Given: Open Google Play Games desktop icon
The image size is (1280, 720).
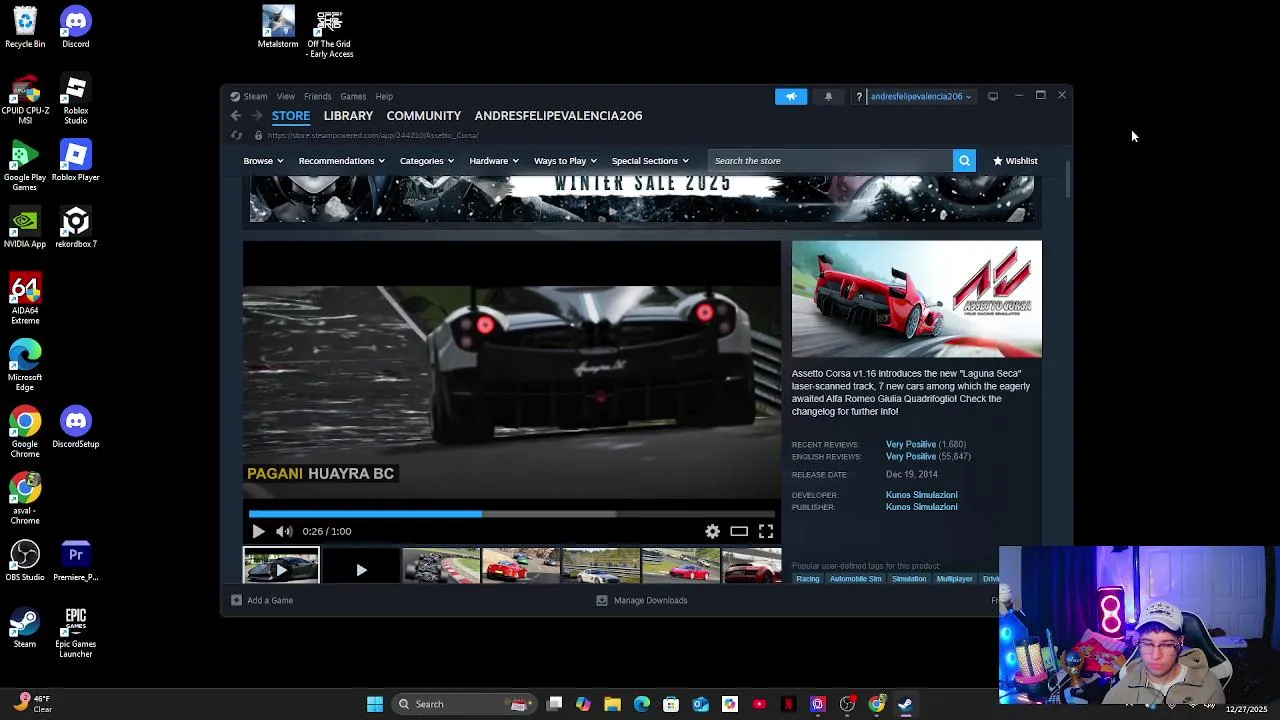Looking at the screenshot, I should (25, 166).
